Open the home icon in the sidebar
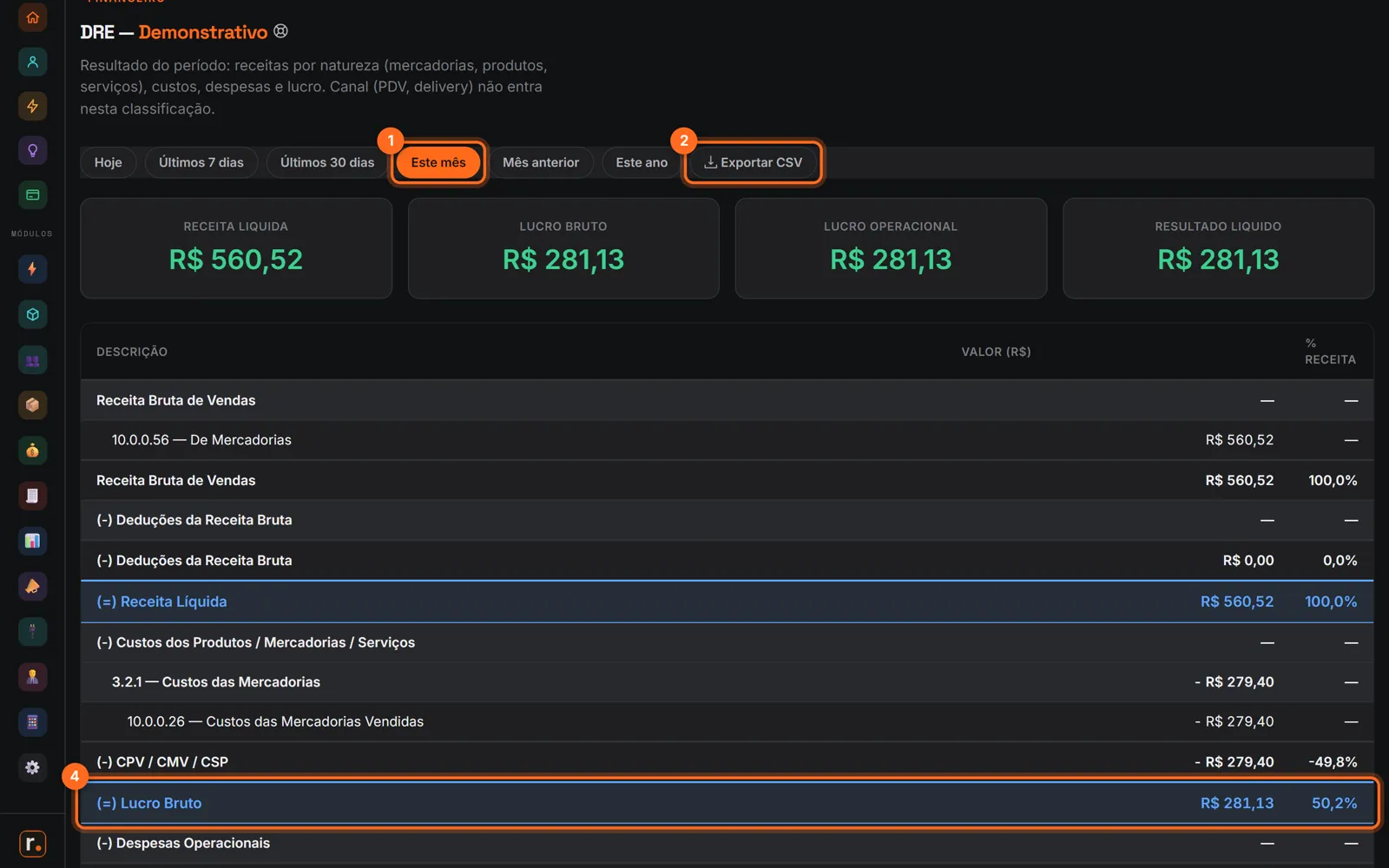Screen dimensions: 1389x868 (32, 17)
